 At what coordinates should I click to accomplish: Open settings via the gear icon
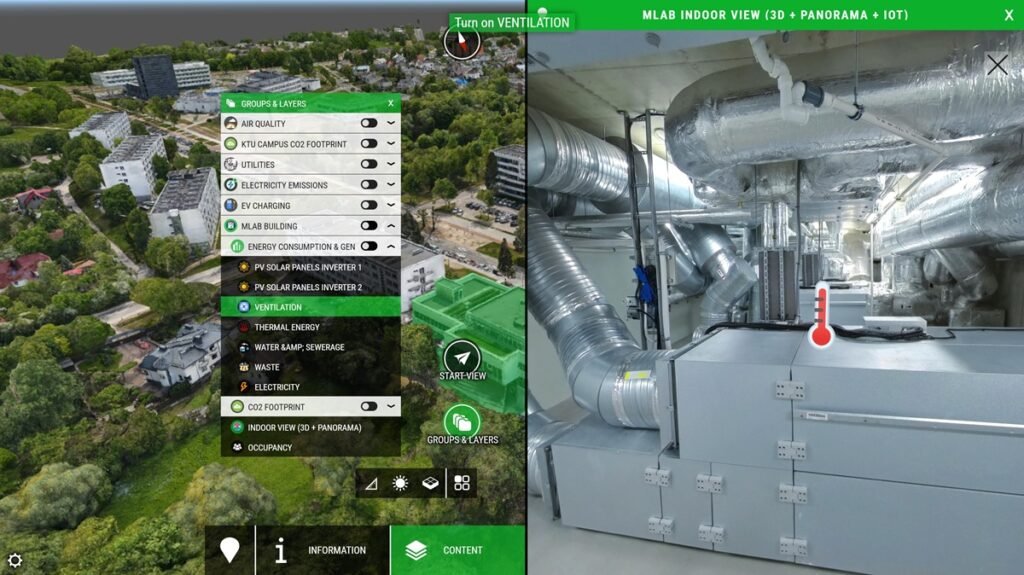point(15,560)
